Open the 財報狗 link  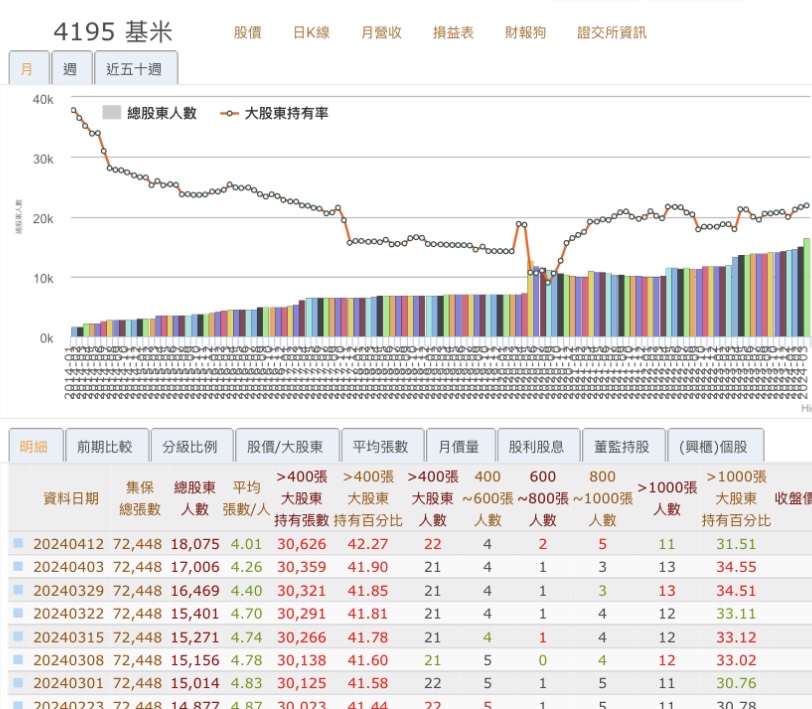(x=525, y=32)
